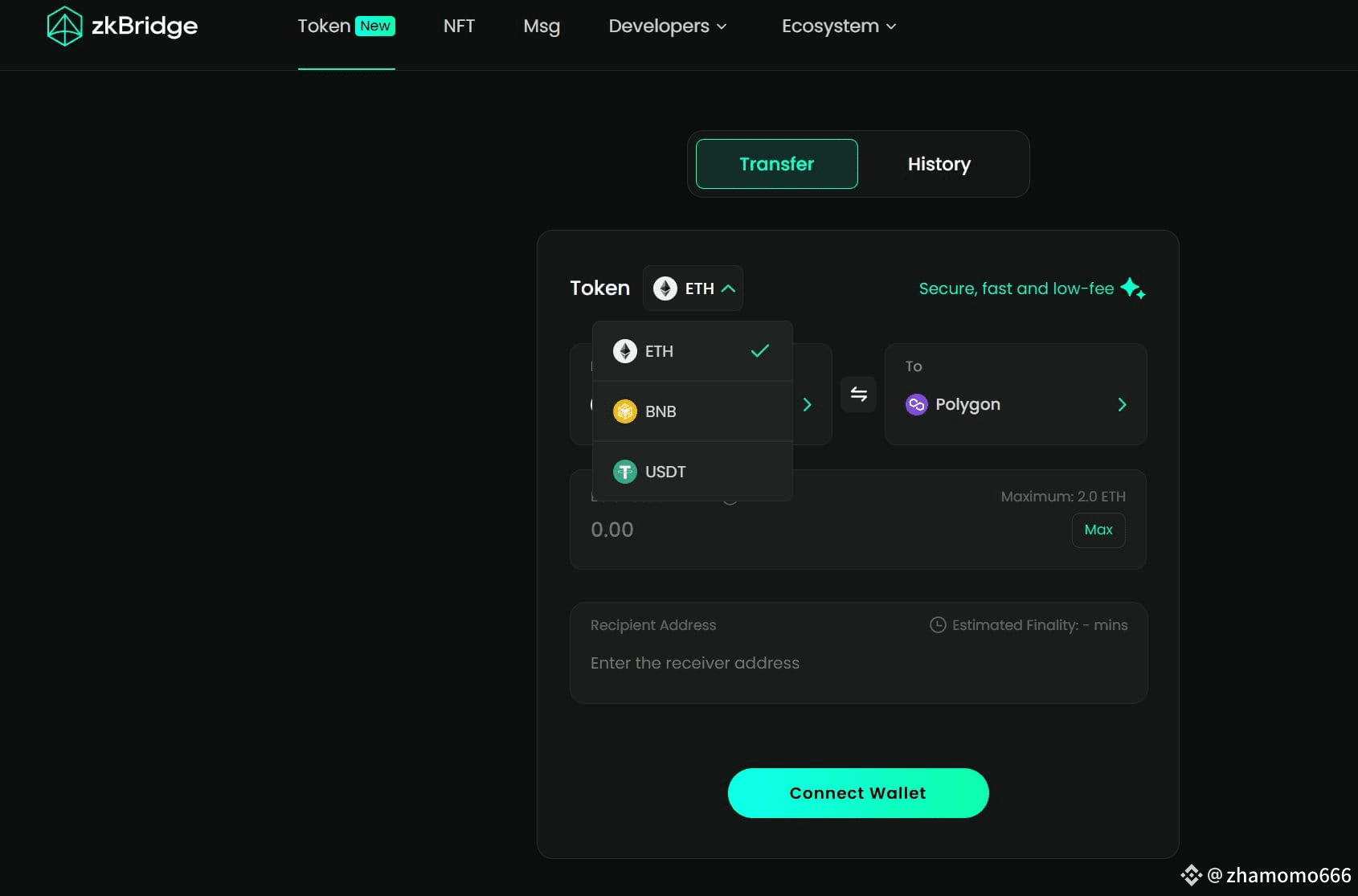Switch to the History tab
This screenshot has width=1358, height=896.
(939, 164)
